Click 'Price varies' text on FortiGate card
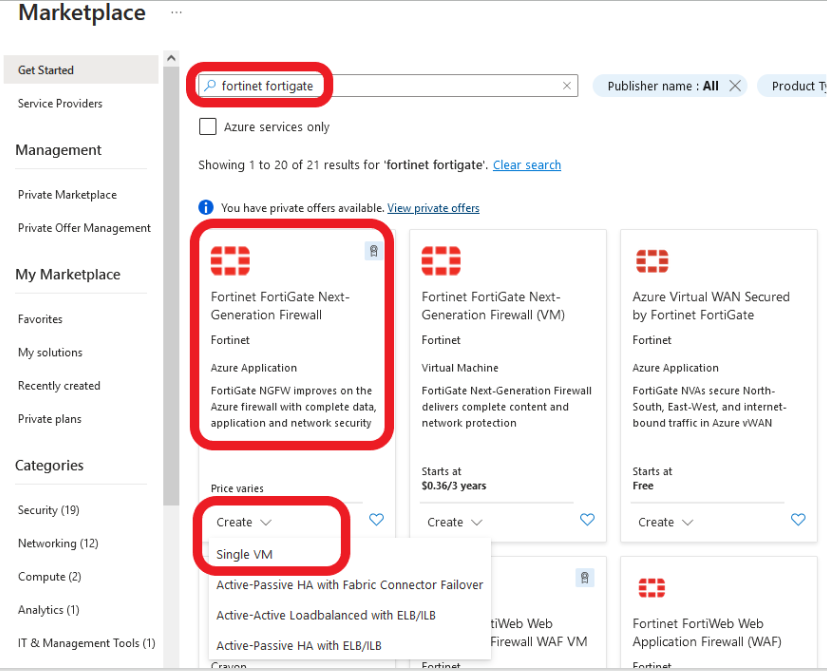Screen dimensions: 827x671 [x=237, y=488]
